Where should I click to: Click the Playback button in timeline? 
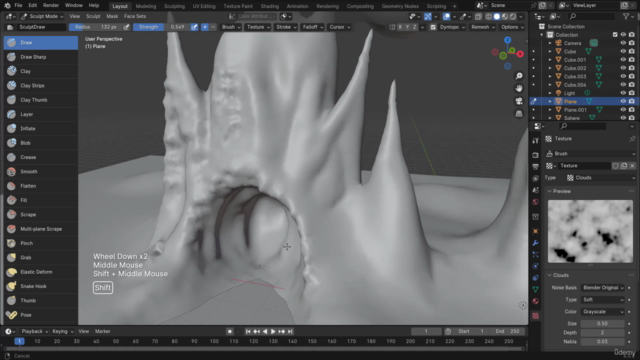click(x=35, y=331)
